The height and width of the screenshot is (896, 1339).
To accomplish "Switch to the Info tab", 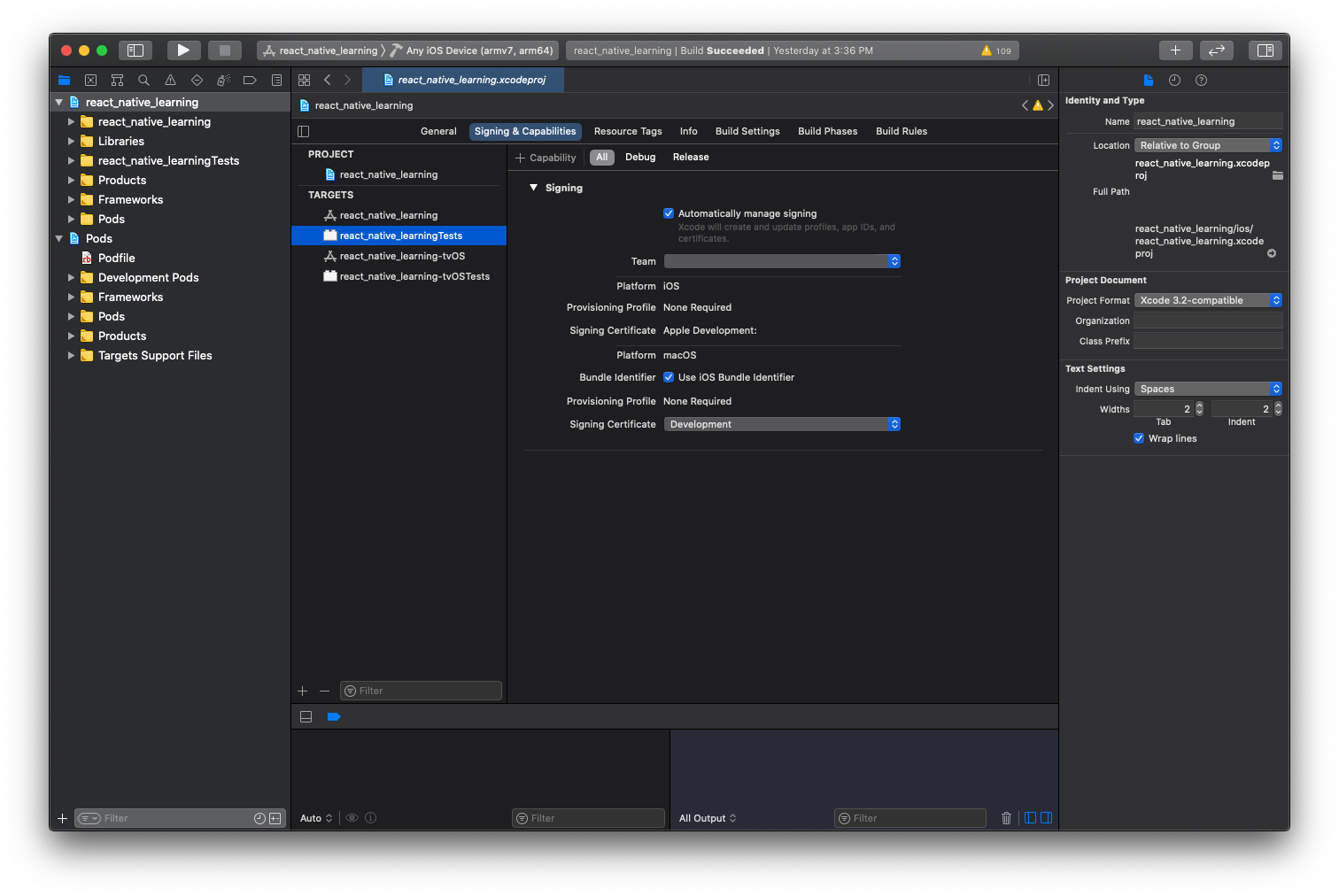I will click(x=688, y=131).
